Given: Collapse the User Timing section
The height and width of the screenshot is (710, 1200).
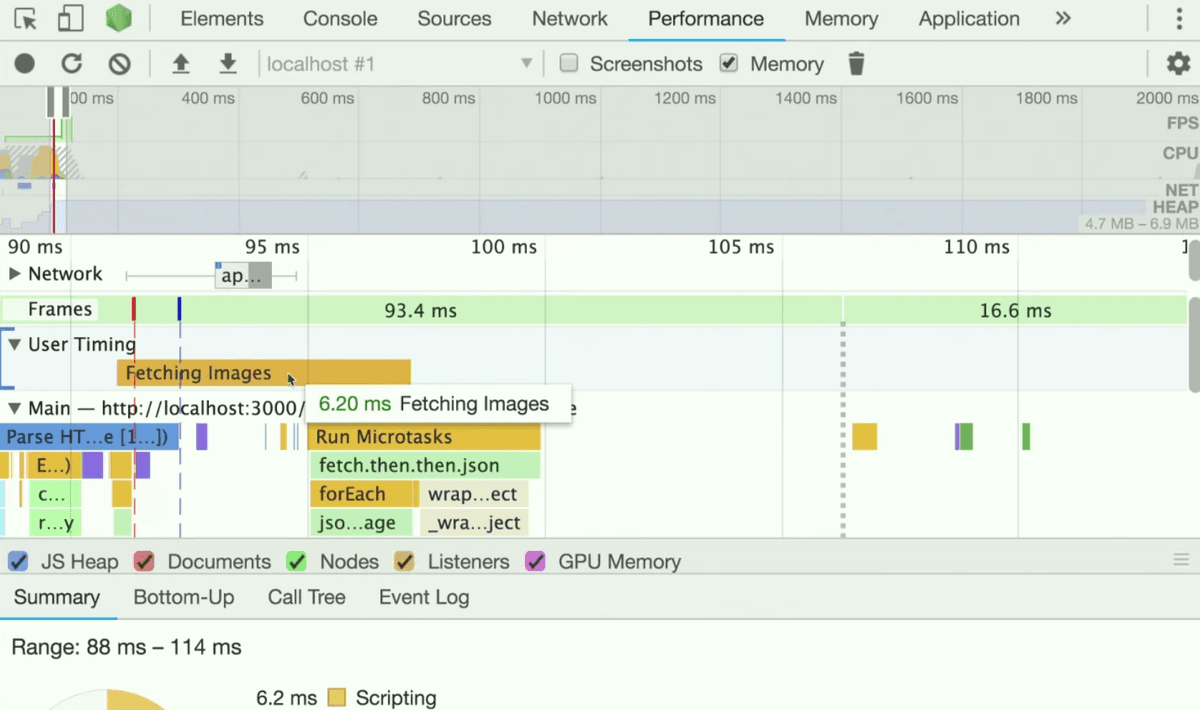Looking at the screenshot, I should [14, 344].
